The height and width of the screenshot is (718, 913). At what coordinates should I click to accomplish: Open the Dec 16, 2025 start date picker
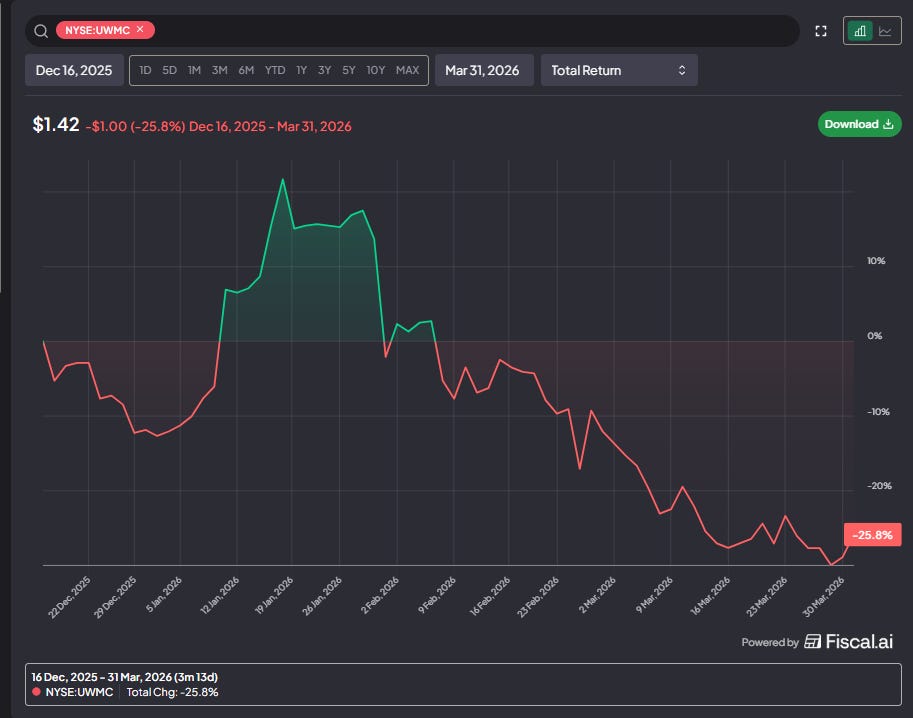coord(74,70)
